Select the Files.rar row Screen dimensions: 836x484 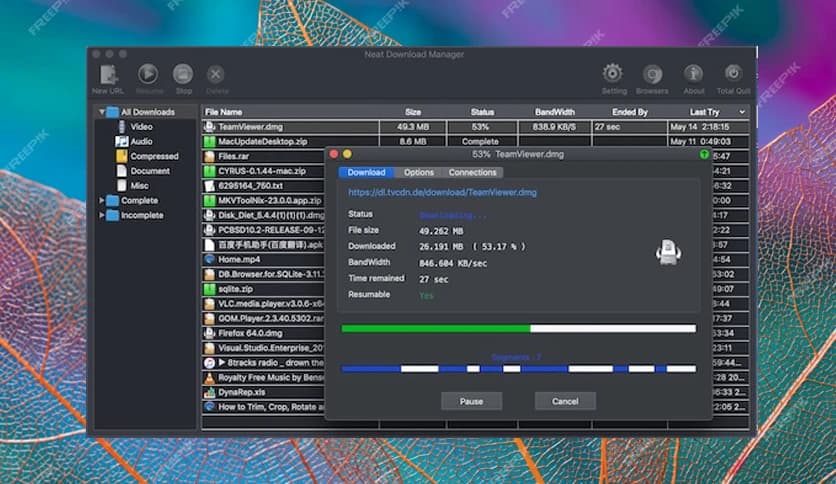pyautogui.click(x=264, y=156)
